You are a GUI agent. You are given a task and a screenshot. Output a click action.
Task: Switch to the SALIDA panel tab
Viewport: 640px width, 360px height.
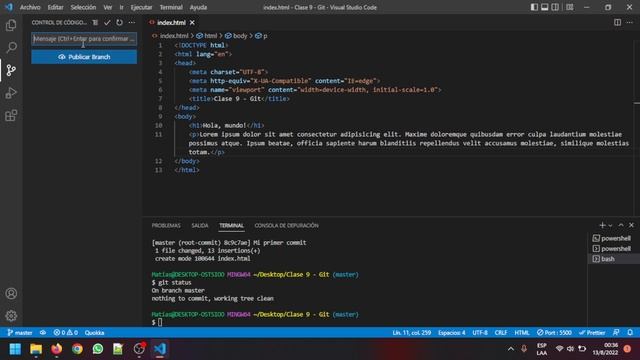coord(200,225)
